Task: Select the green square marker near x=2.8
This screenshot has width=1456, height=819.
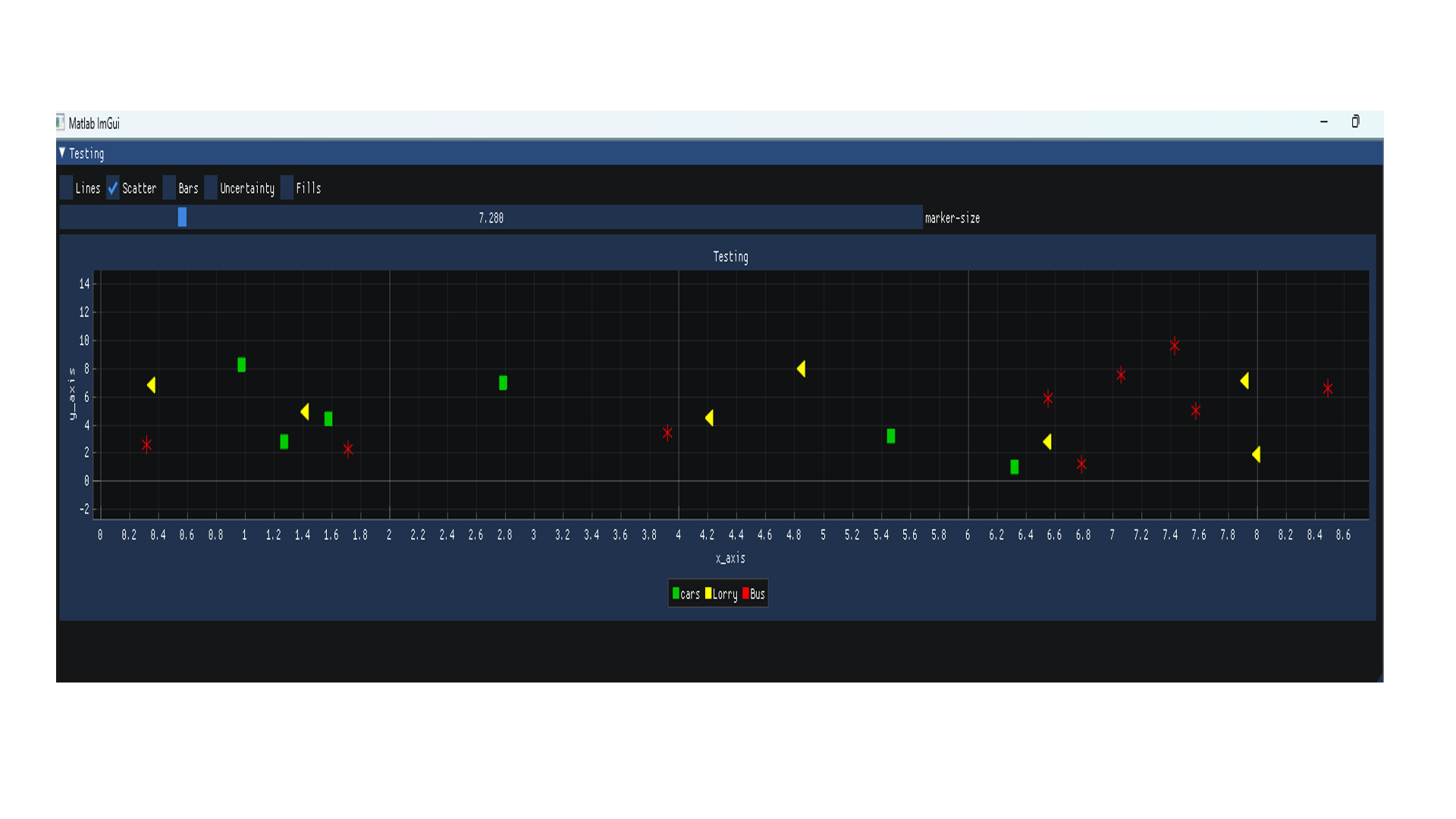Action: pyautogui.click(x=503, y=383)
